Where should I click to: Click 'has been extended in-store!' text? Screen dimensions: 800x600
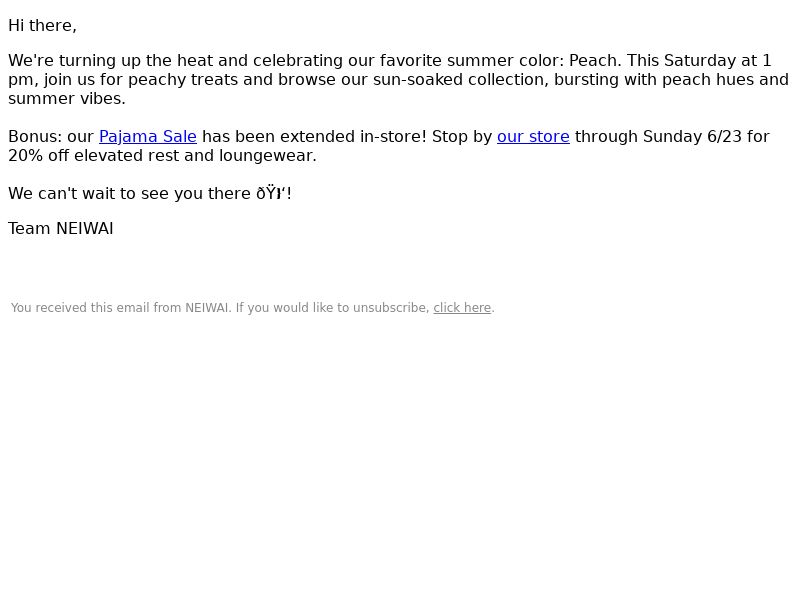314,137
